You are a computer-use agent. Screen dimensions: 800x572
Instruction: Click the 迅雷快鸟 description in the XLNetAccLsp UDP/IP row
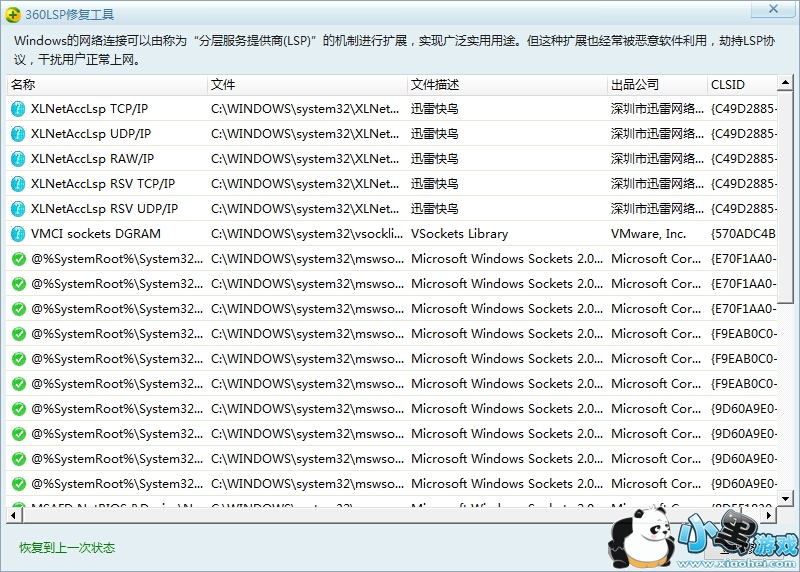pos(435,134)
